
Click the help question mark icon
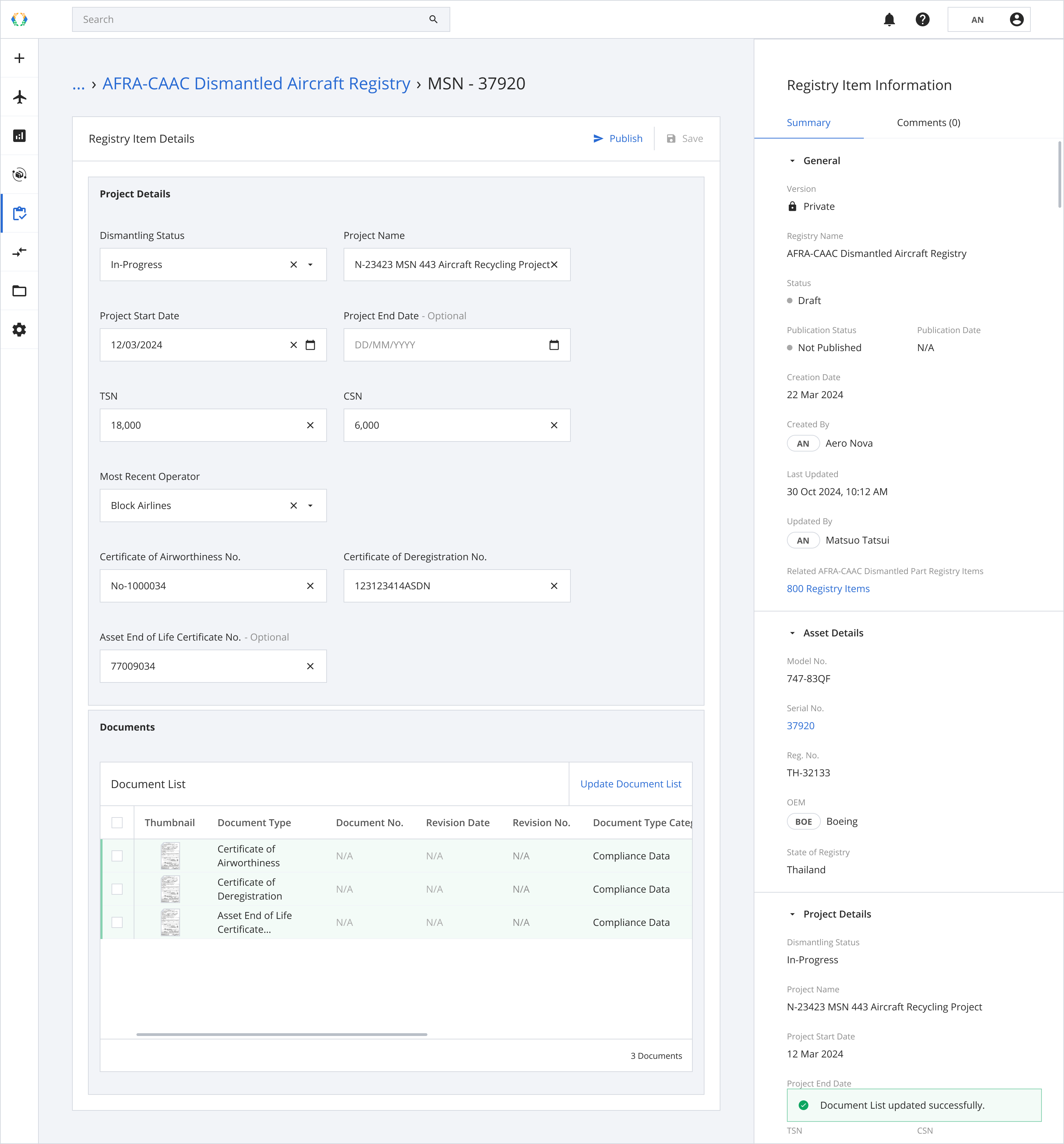(922, 20)
